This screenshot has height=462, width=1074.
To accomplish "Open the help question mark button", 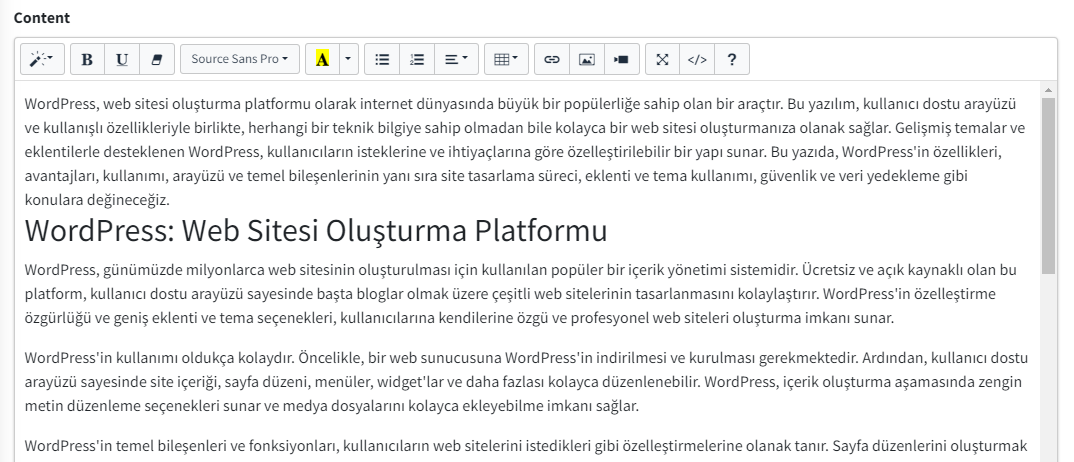I will (x=732, y=60).
